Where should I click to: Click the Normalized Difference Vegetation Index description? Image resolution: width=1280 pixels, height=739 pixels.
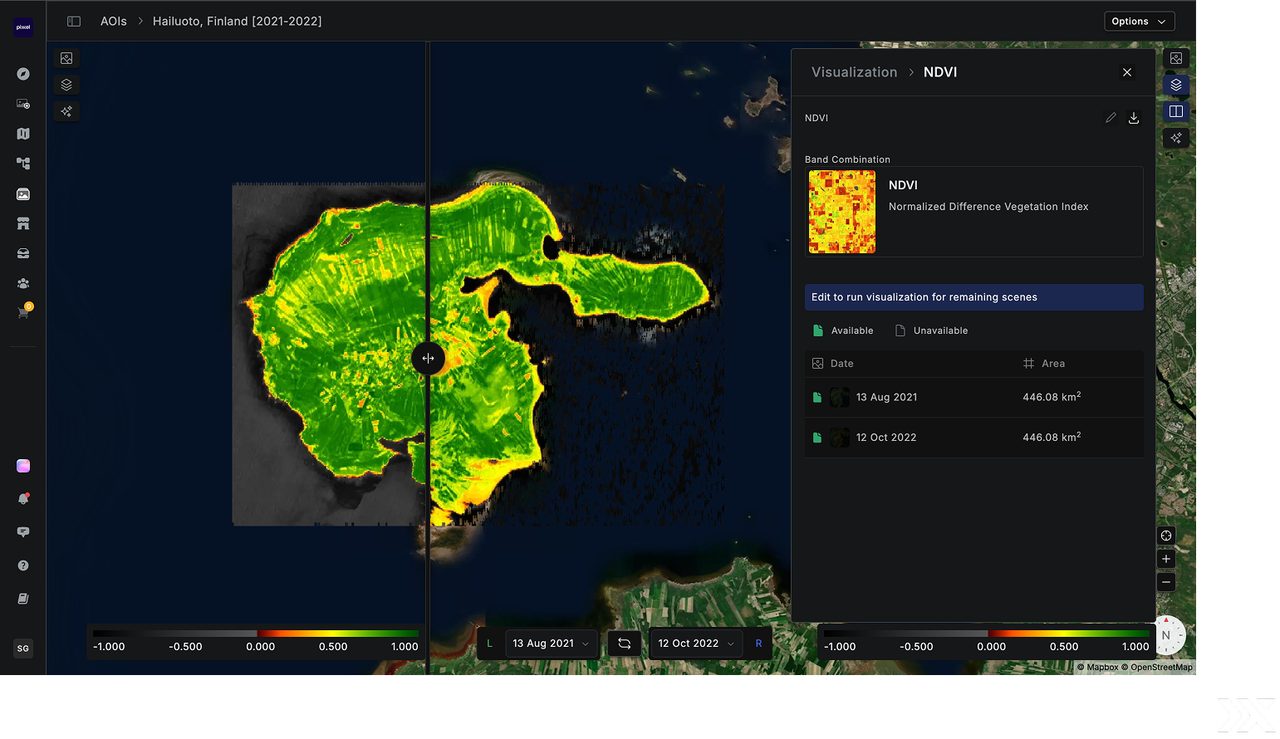[x=988, y=207]
